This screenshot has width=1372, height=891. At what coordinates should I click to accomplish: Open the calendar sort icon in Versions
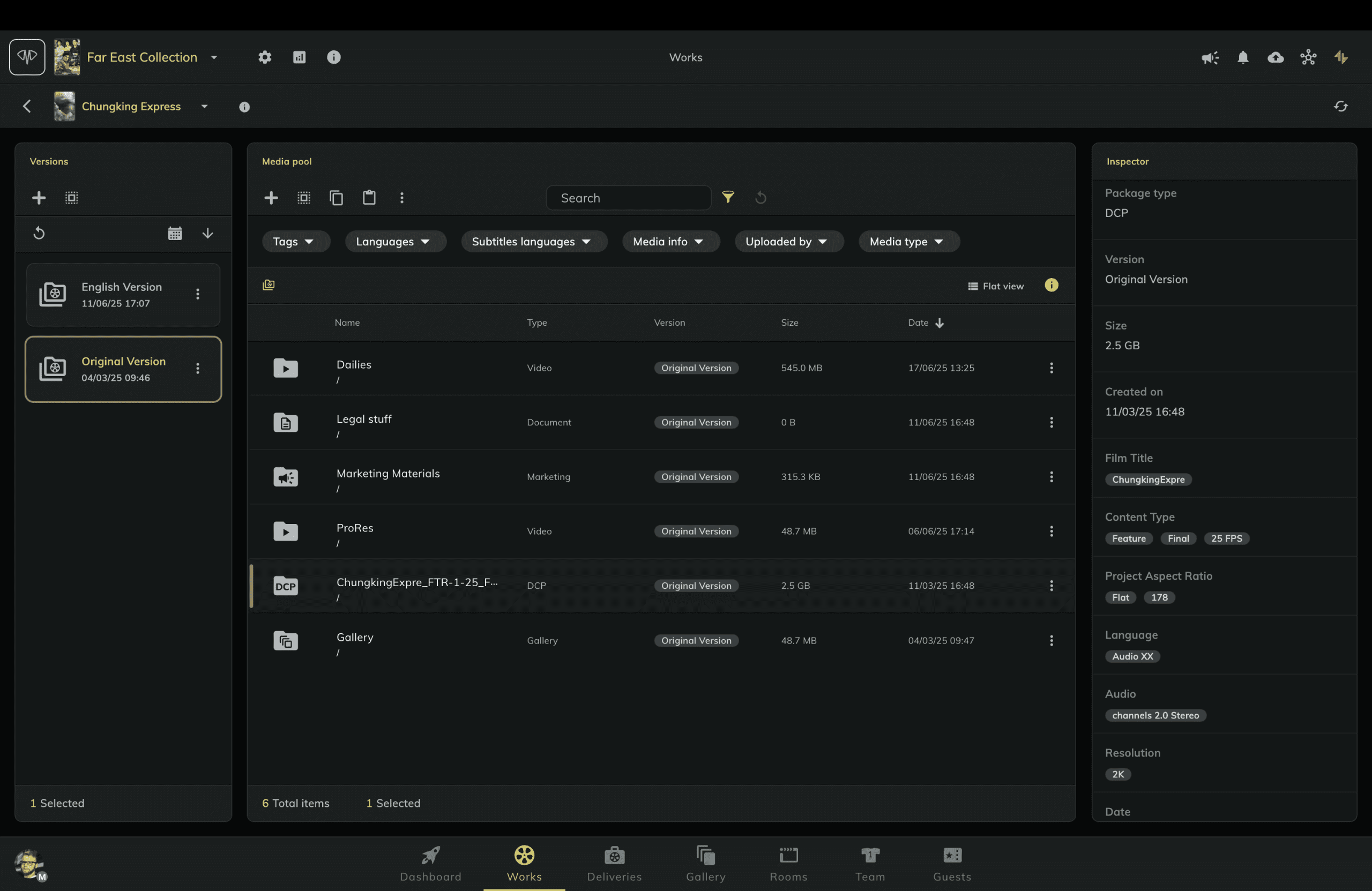(x=175, y=233)
